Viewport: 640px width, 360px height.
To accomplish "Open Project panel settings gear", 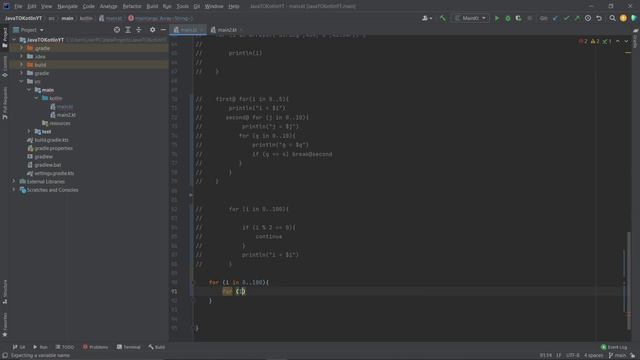I will (152, 30).
